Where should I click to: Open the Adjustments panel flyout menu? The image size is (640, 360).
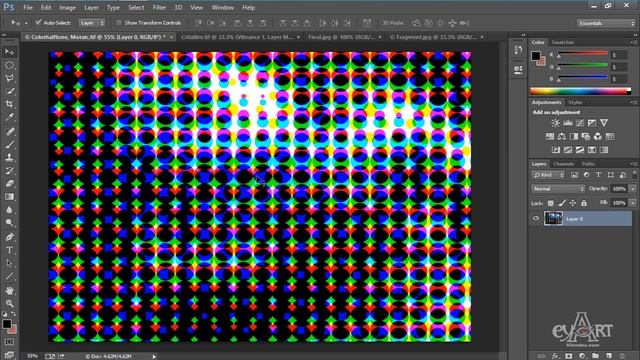point(633,102)
